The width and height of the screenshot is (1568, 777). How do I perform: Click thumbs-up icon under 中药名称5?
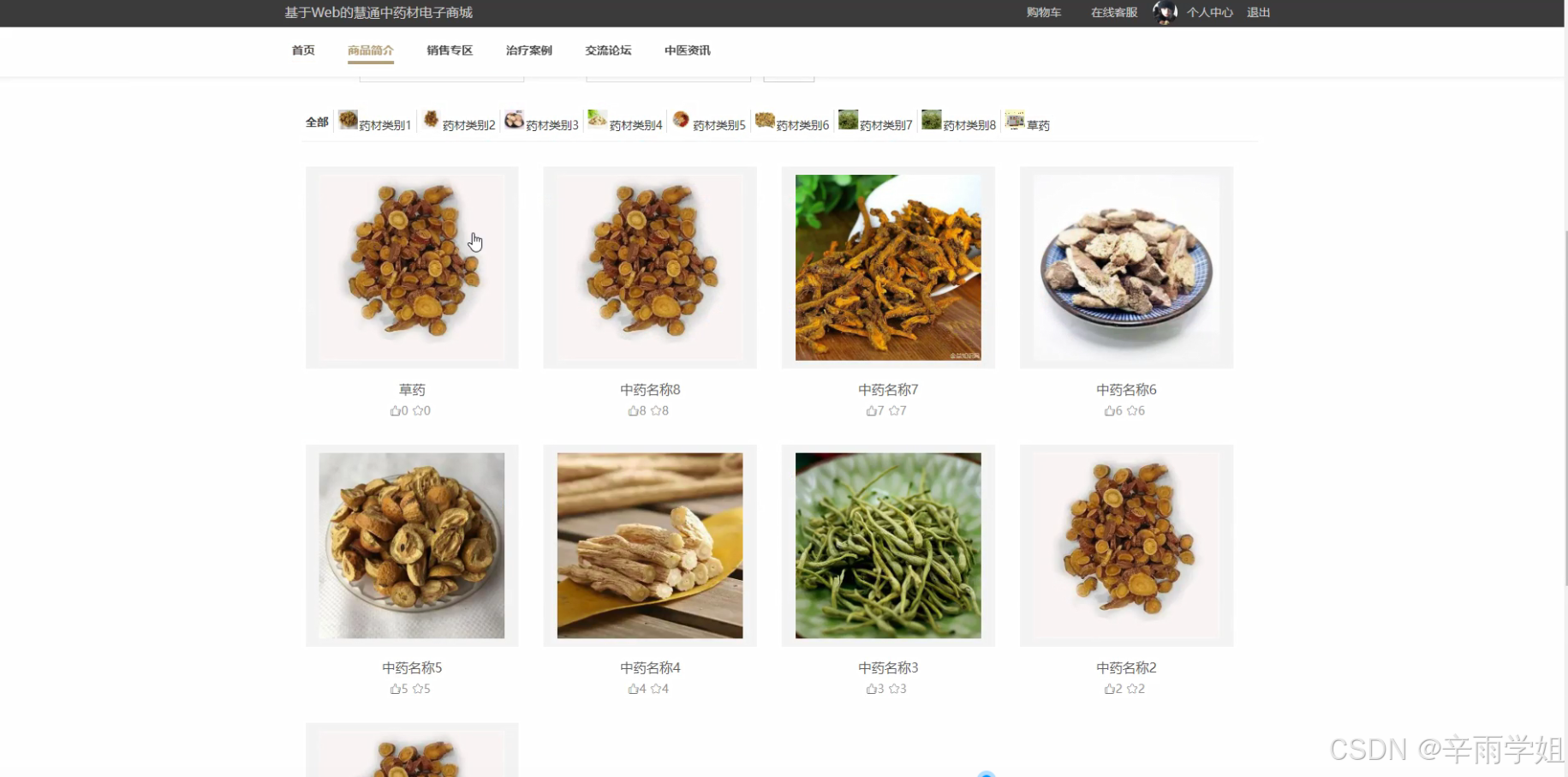click(395, 689)
